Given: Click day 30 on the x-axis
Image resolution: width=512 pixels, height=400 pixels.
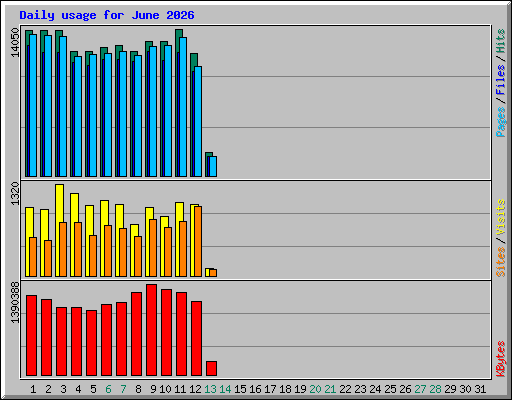Looking at the screenshot, I should pos(465,389).
